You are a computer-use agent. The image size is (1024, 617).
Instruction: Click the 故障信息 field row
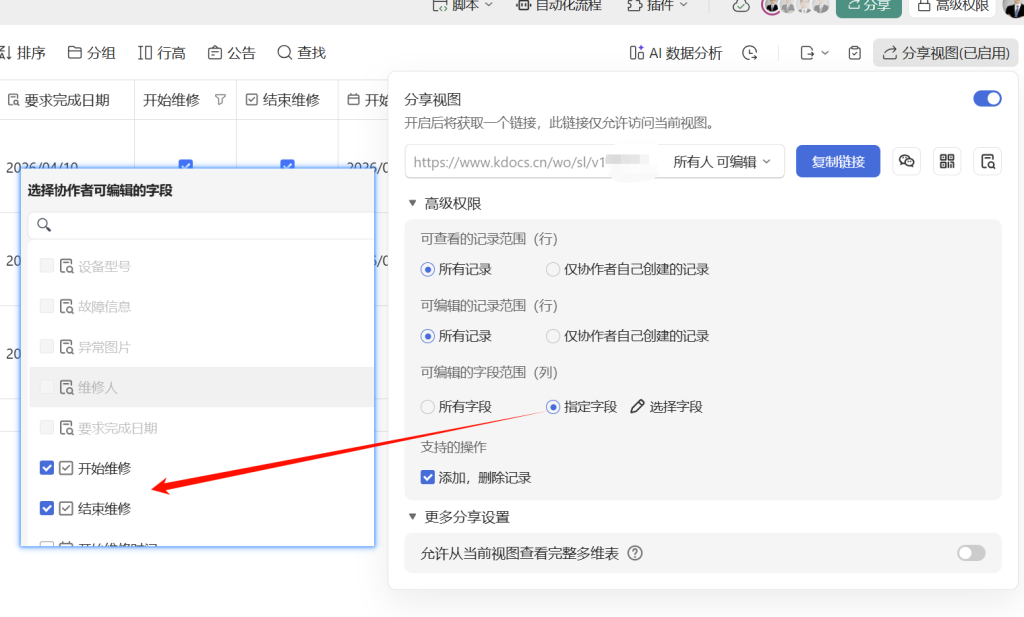(x=201, y=306)
